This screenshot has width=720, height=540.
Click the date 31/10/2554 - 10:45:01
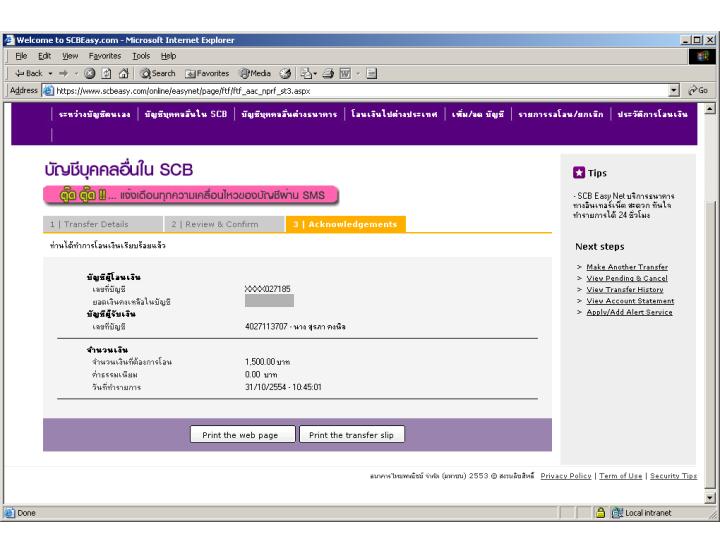point(283,387)
